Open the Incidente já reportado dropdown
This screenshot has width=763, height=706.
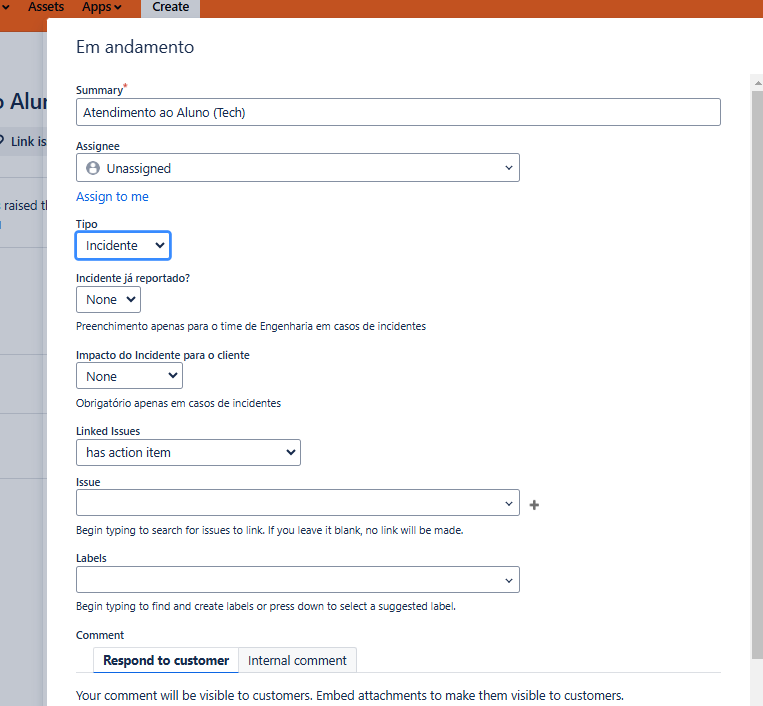(x=109, y=299)
